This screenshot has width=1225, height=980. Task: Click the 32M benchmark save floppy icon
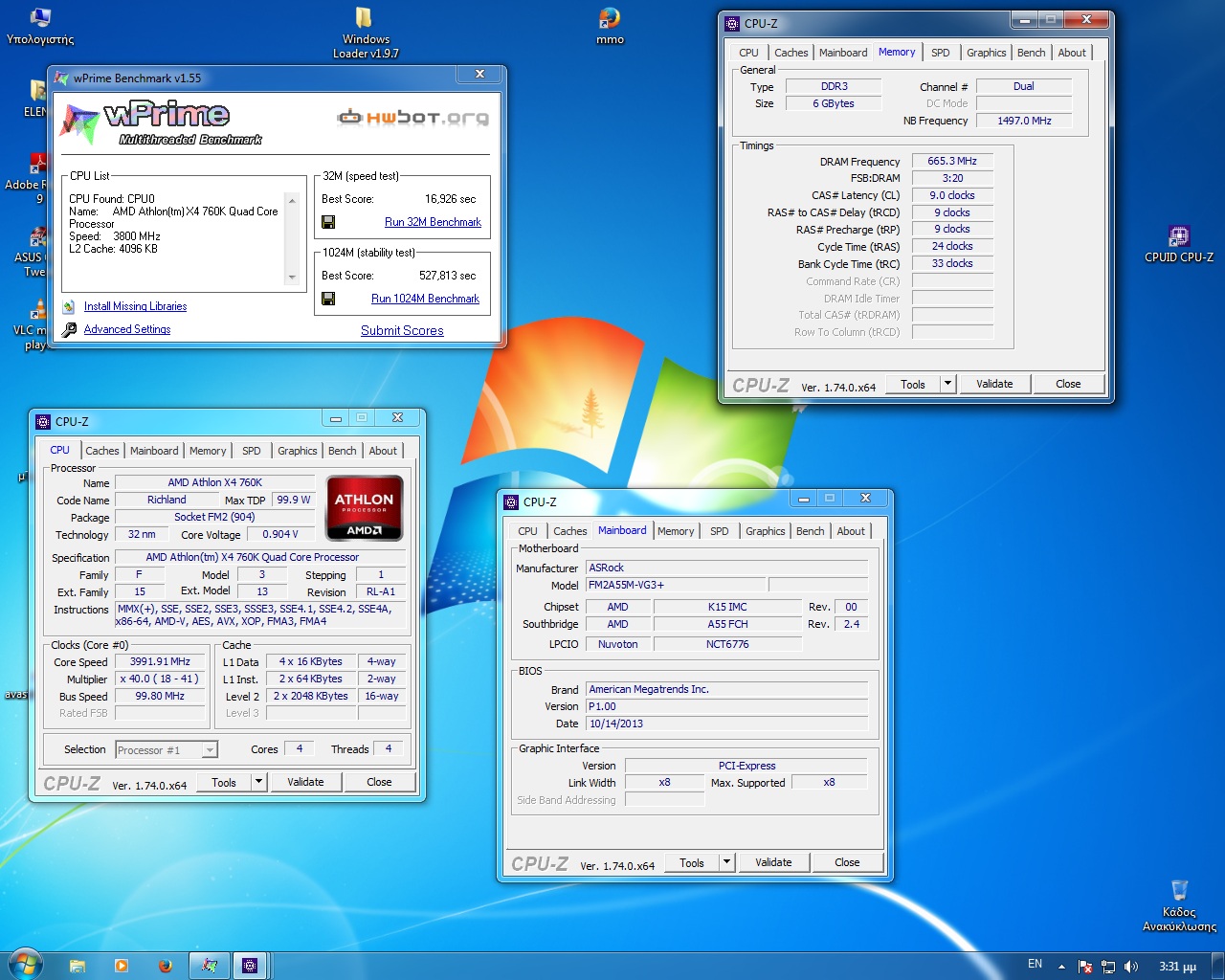coord(328,222)
